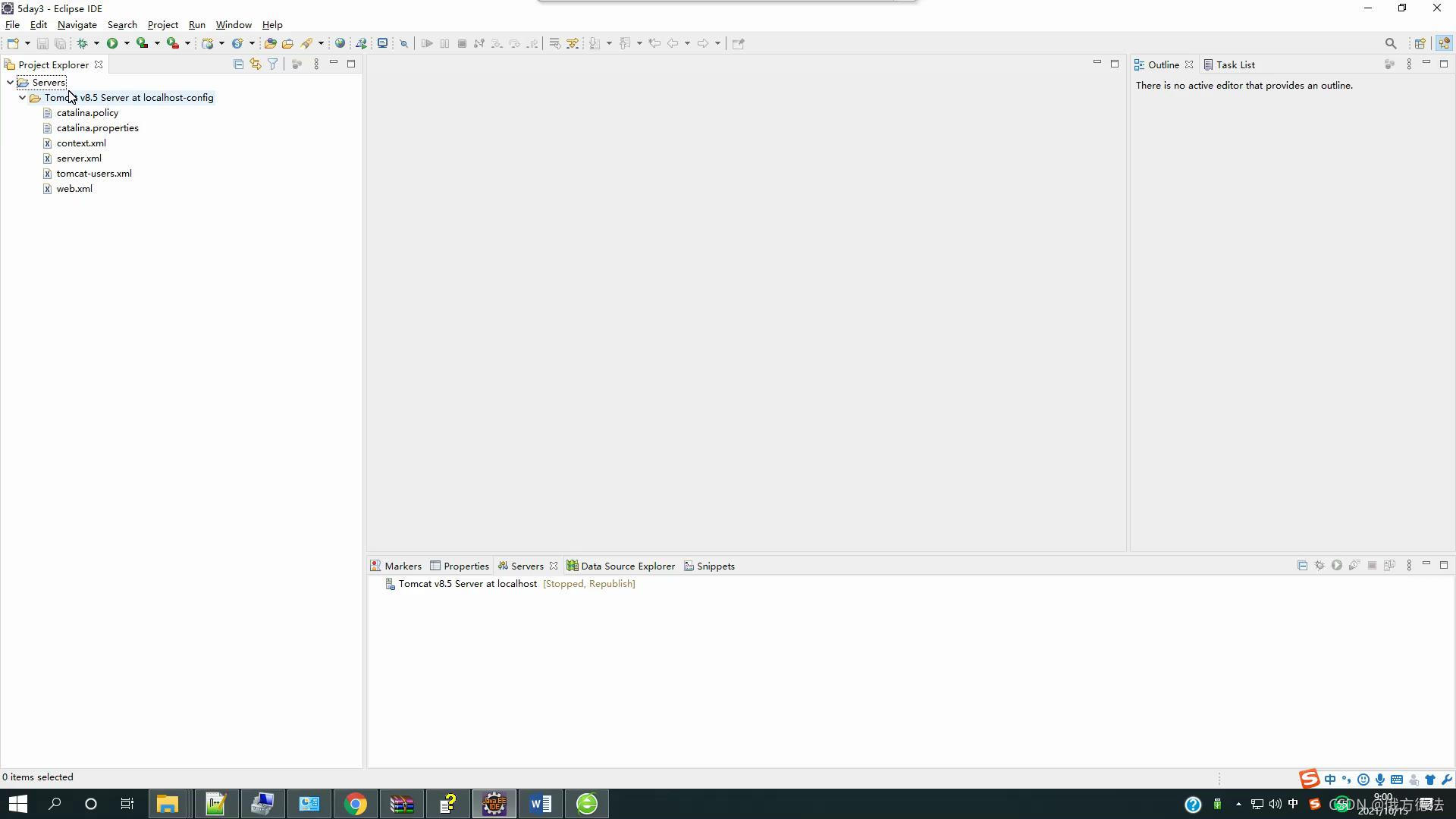
Task: Click the Coverage run icon
Action: pyautogui.click(x=142, y=43)
